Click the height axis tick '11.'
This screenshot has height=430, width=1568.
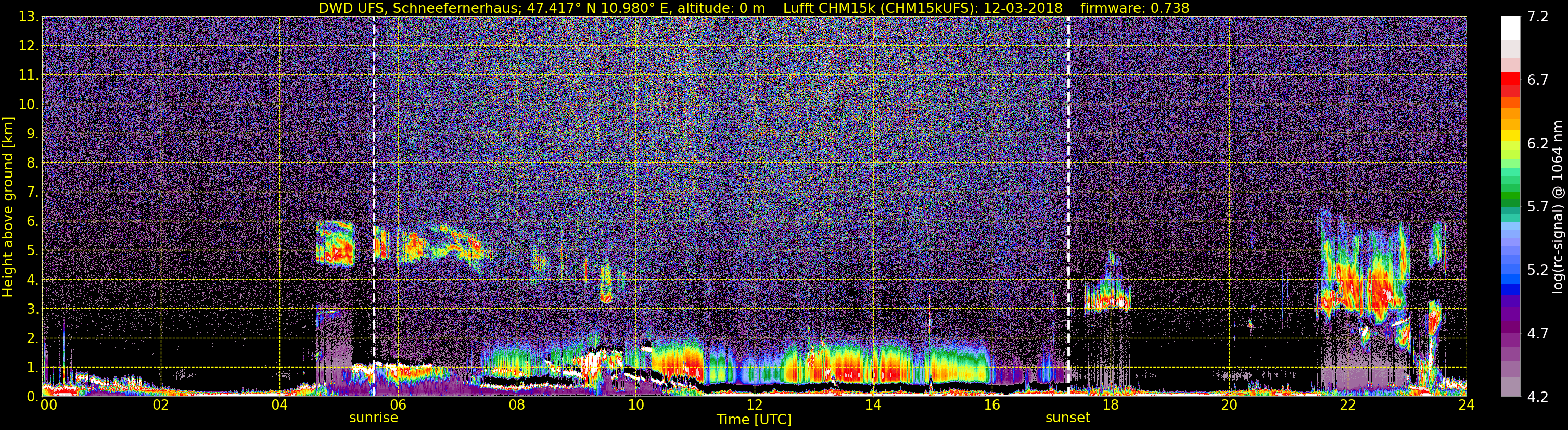pos(28,75)
